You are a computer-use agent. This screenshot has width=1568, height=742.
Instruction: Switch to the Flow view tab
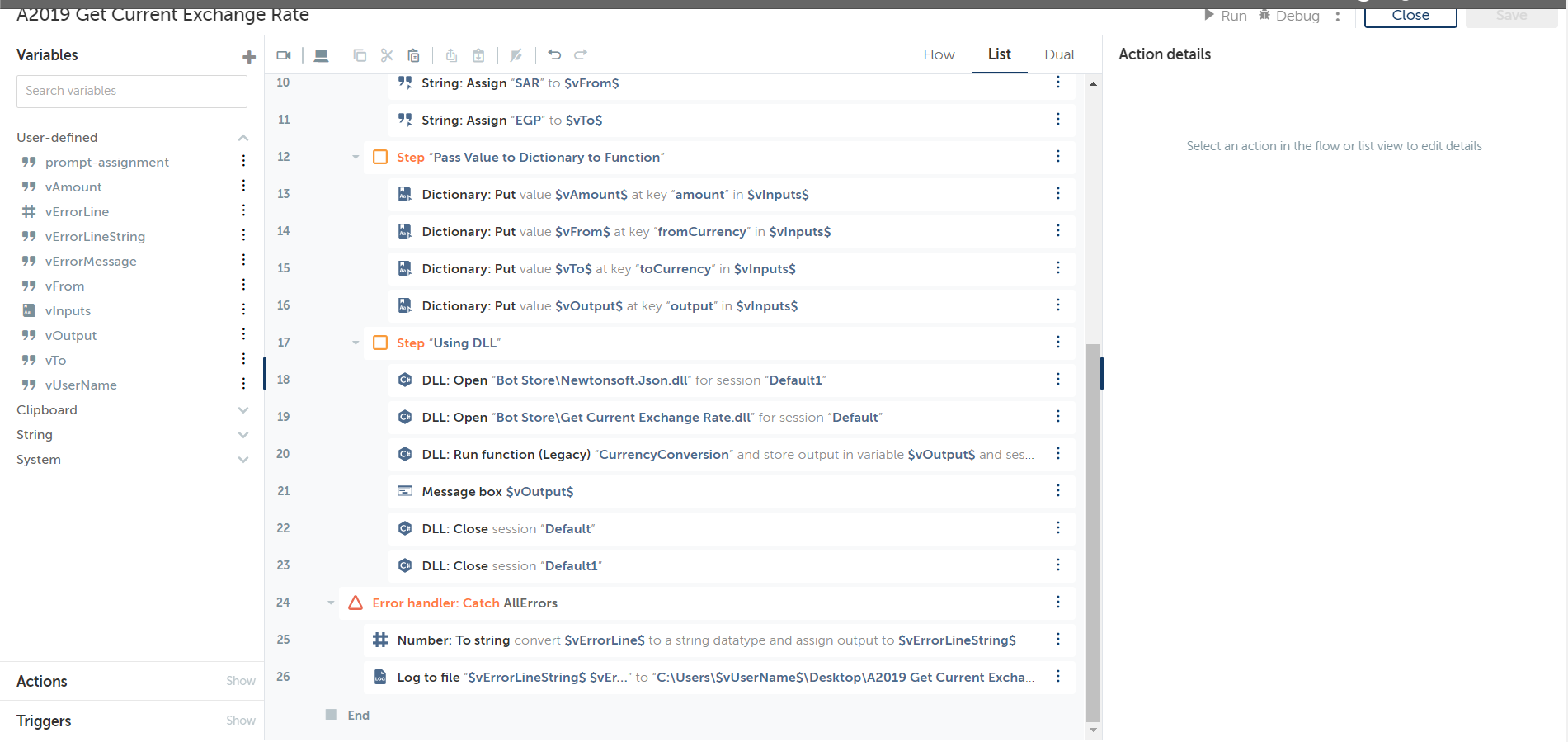(939, 54)
